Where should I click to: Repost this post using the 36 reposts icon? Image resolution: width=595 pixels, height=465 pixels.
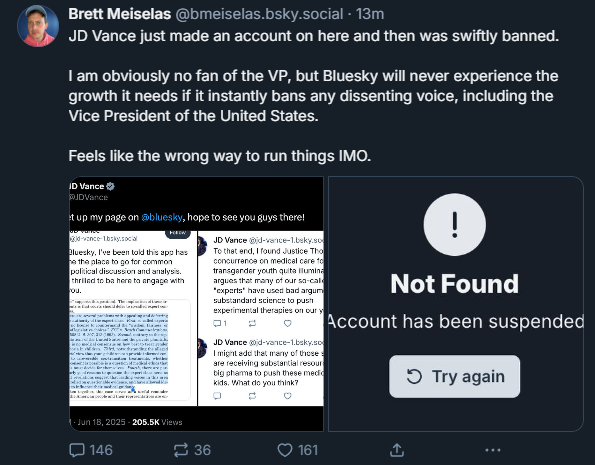click(x=192, y=450)
